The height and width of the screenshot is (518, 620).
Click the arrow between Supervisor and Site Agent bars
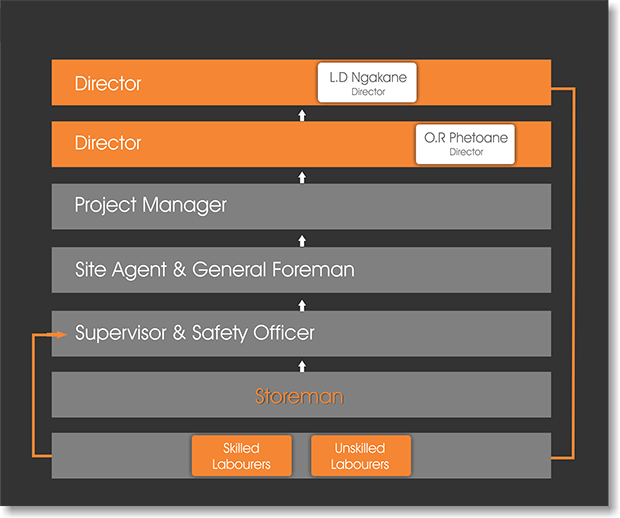tap(302, 304)
